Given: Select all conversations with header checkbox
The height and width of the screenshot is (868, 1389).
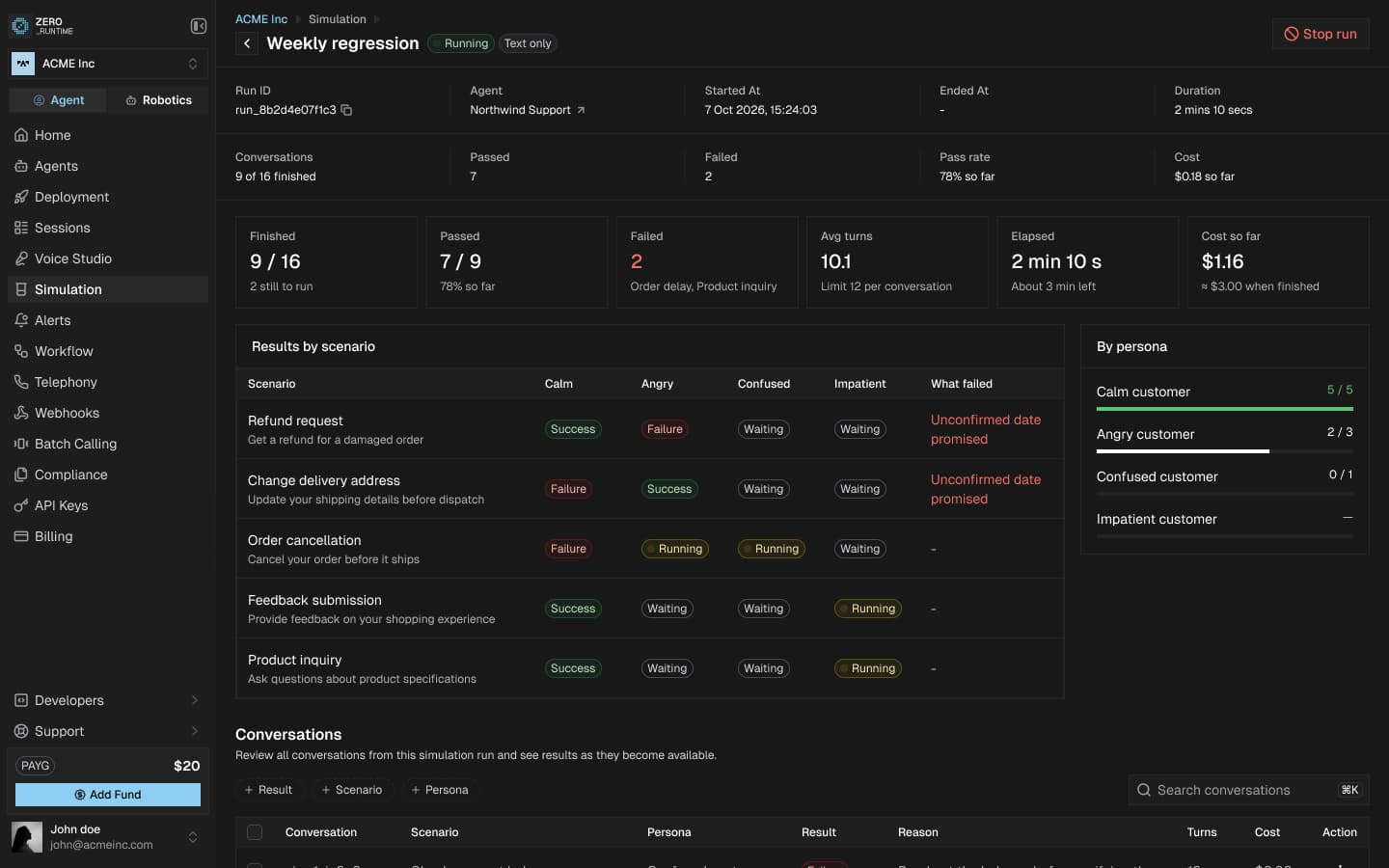Looking at the screenshot, I should 255,832.
